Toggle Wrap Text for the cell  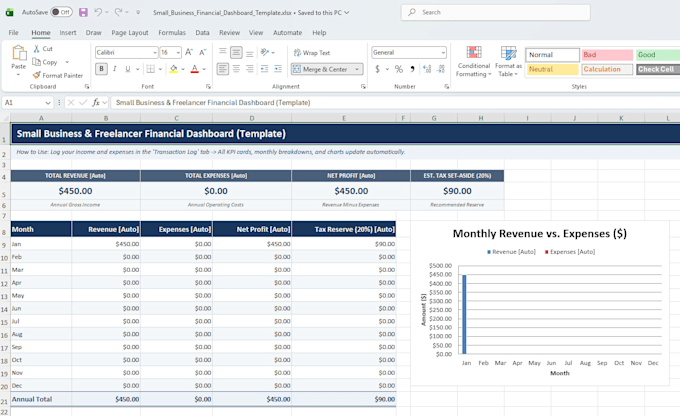click(x=312, y=52)
